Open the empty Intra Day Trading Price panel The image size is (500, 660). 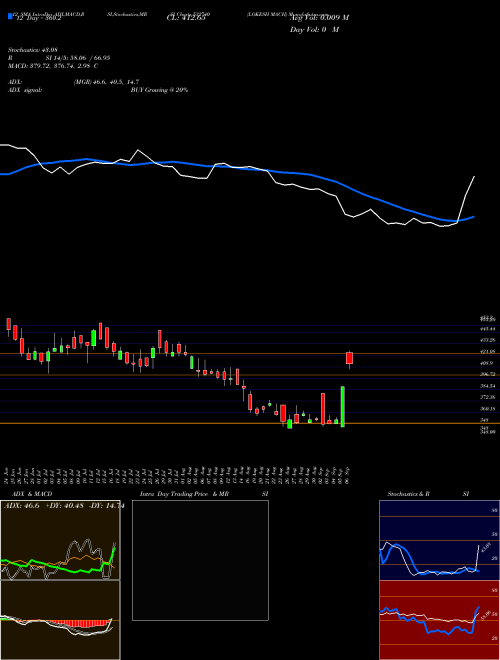coord(200,560)
